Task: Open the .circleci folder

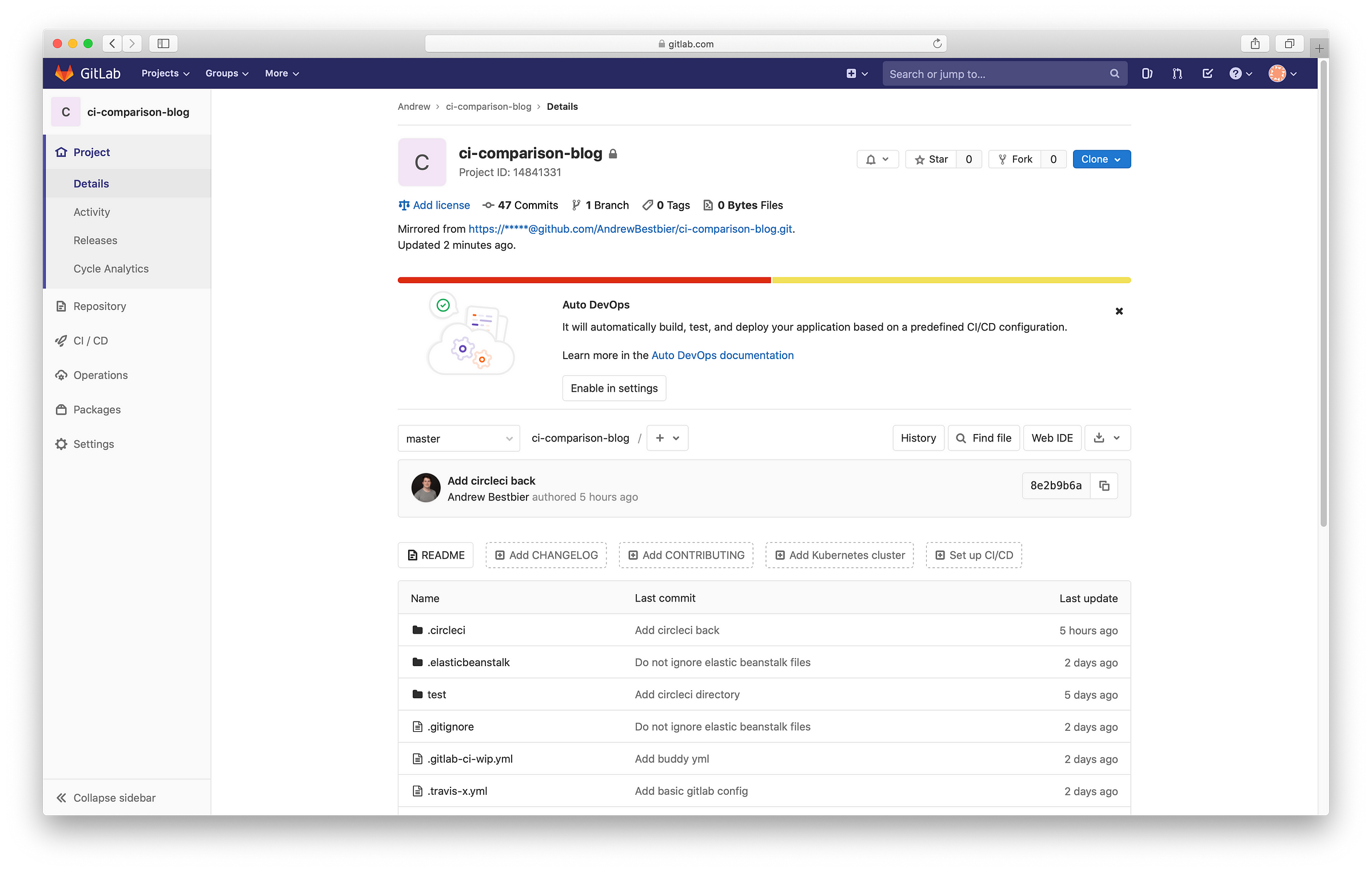Action: pos(446,630)
